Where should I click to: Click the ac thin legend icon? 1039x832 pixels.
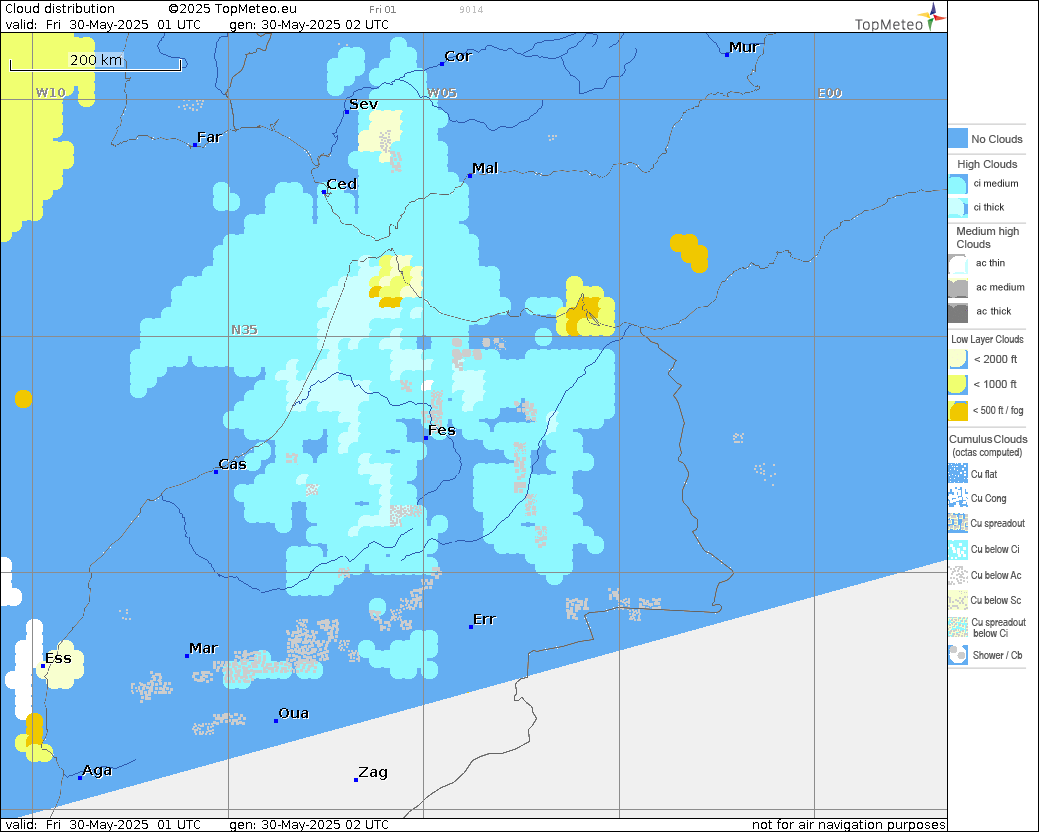(957, 263)
